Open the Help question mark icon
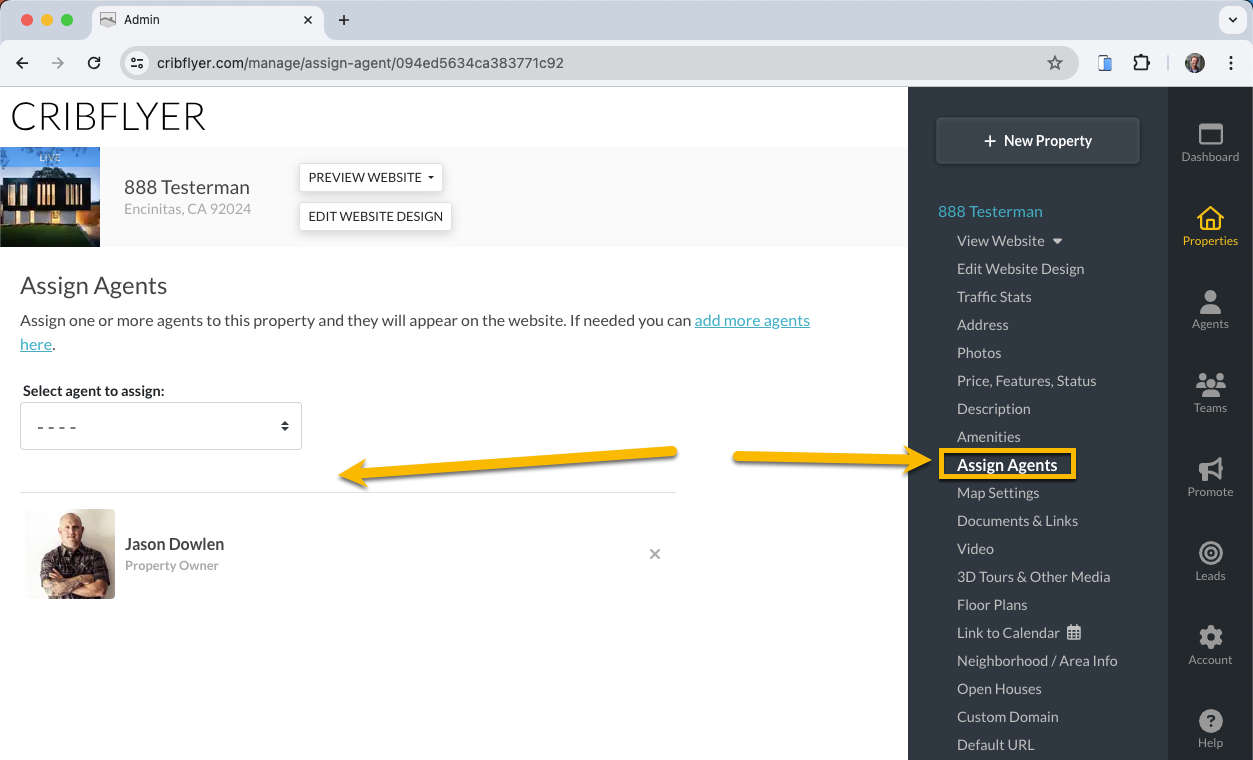This screenshot has width=1253, height=760. pos(1210,721)
